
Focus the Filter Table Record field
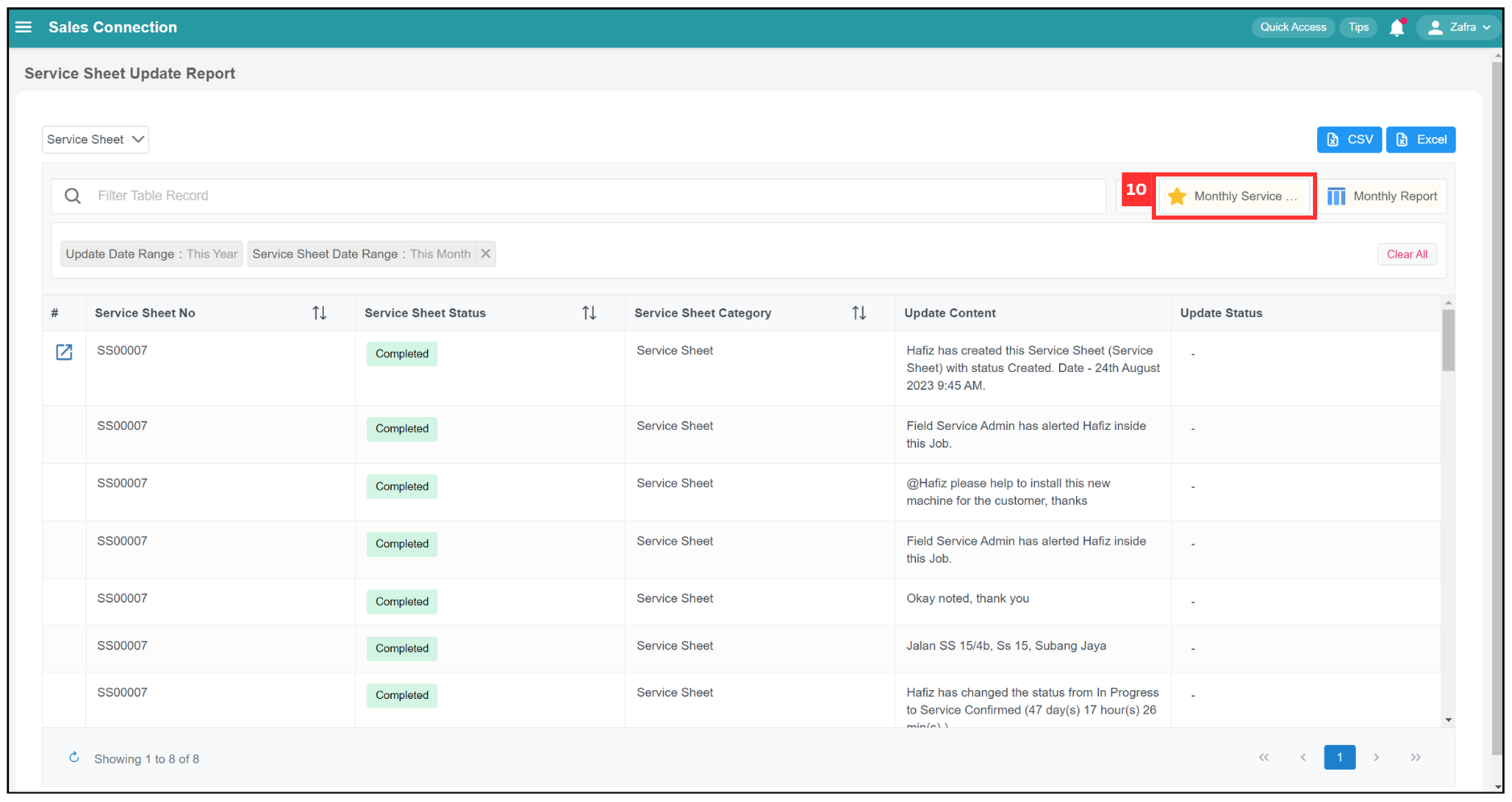[x=578, y=196]
